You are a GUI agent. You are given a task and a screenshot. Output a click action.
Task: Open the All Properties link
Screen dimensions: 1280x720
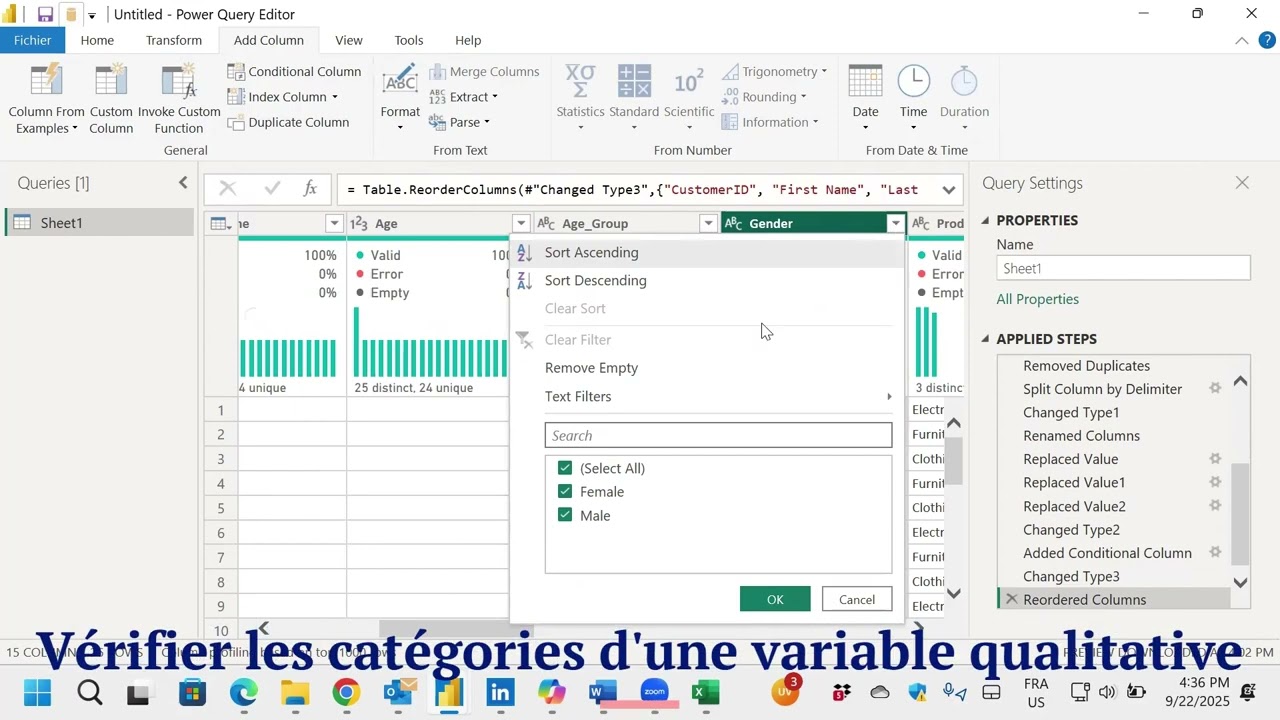(x=1037, y=299)
